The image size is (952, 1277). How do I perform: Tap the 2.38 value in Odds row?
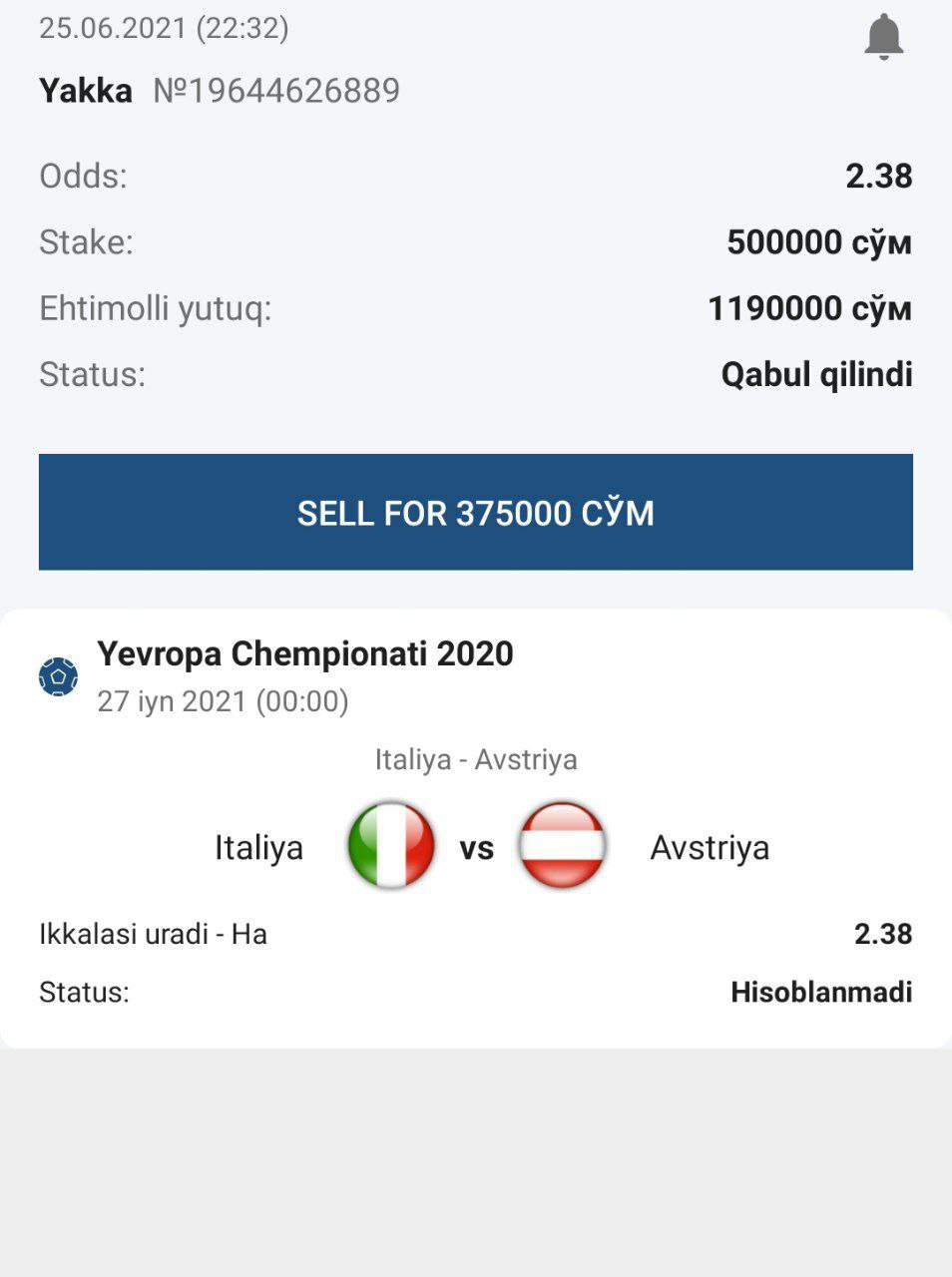point(878,177)
